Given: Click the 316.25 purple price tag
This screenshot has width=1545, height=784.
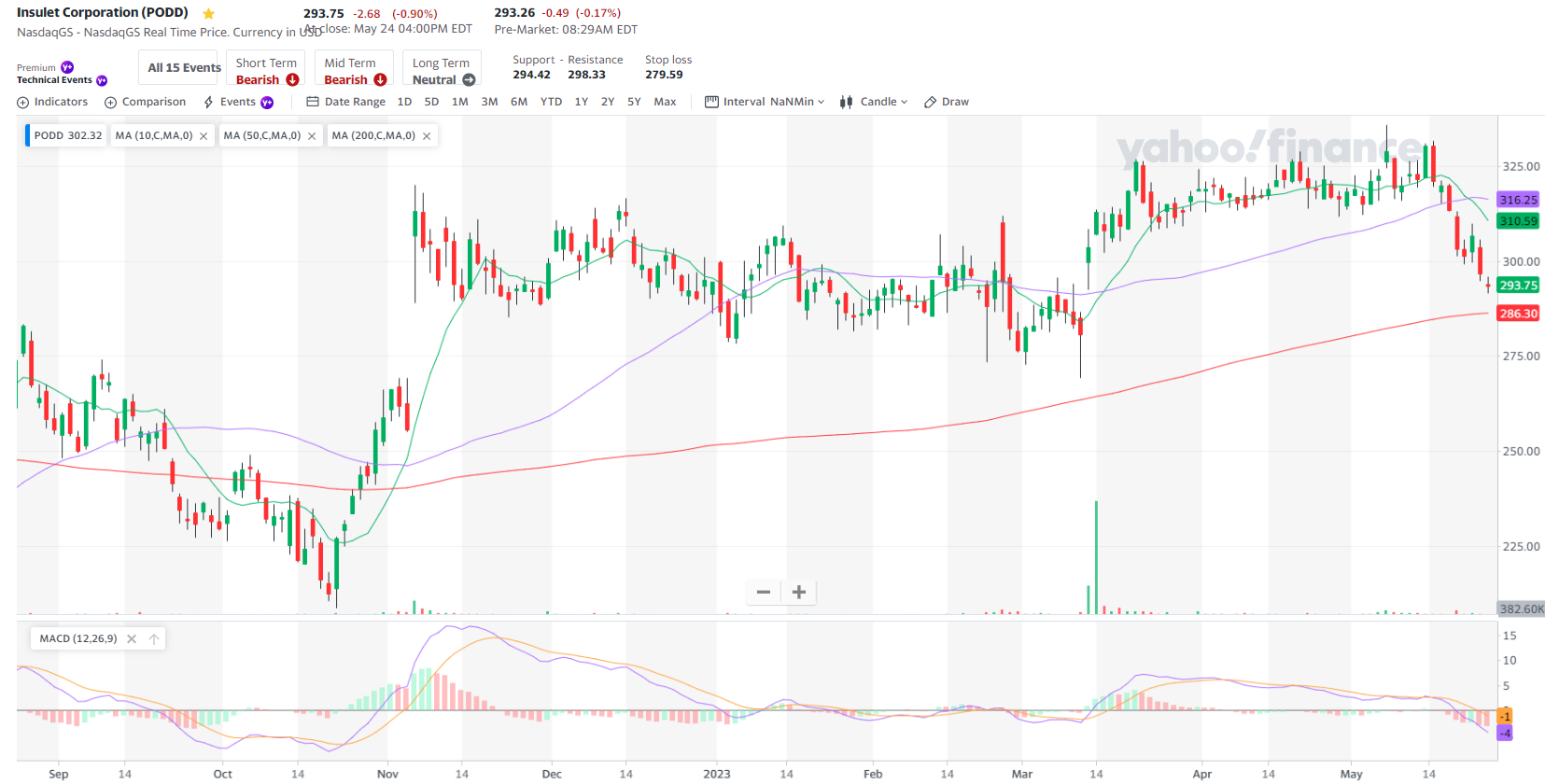Looking at the screenshot, I should coord(1518,200).
